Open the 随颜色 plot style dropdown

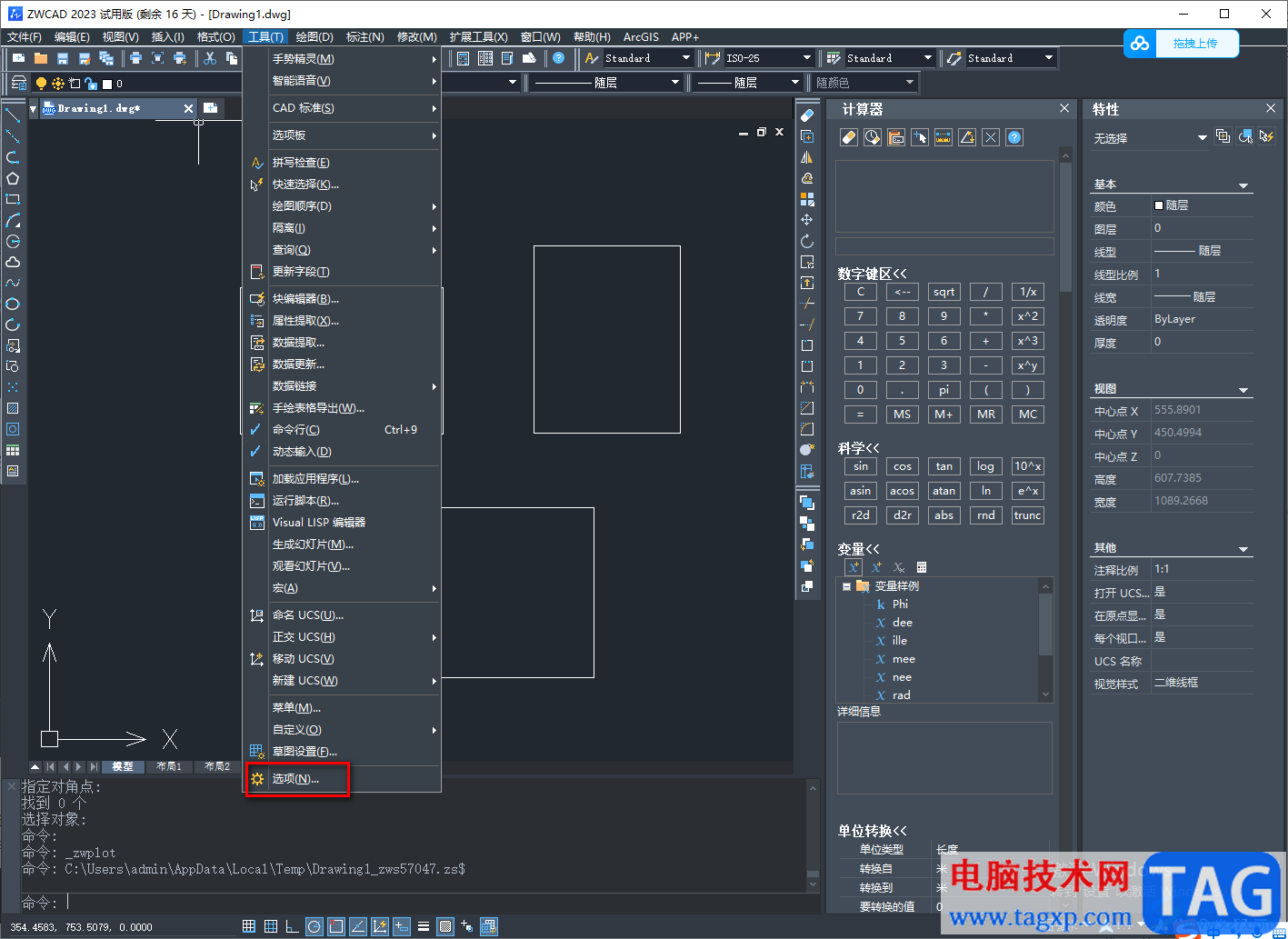click(x=865, y=83)
